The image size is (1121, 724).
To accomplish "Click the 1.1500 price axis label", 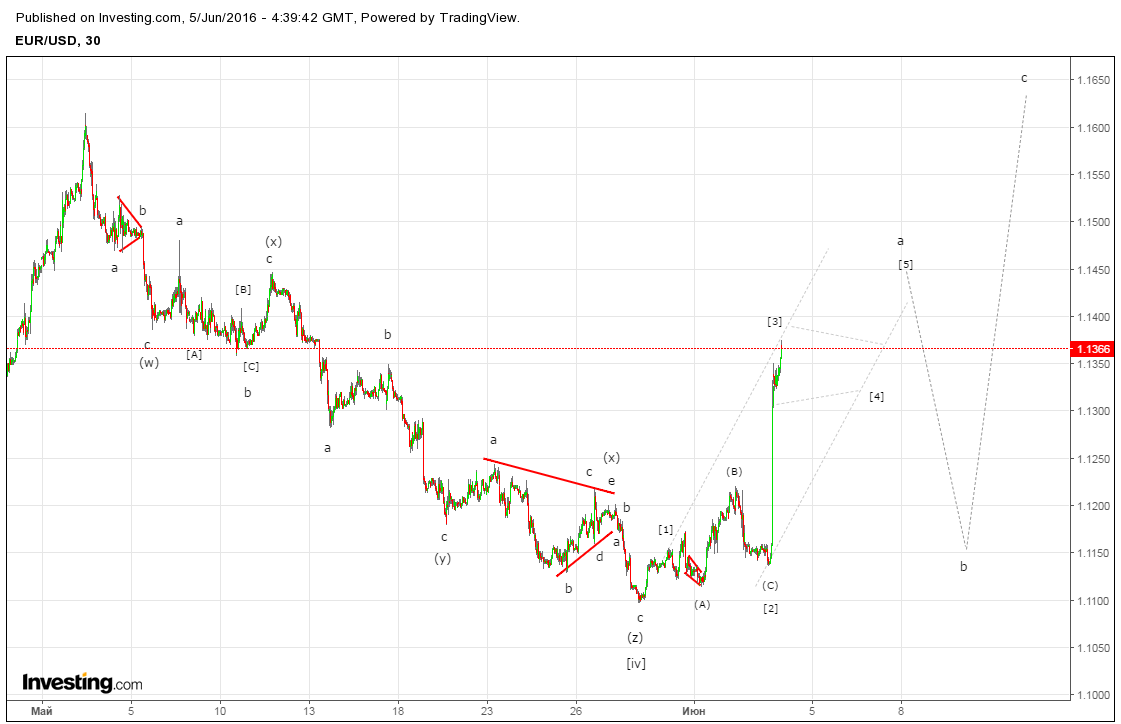I will click(1094, 222).
